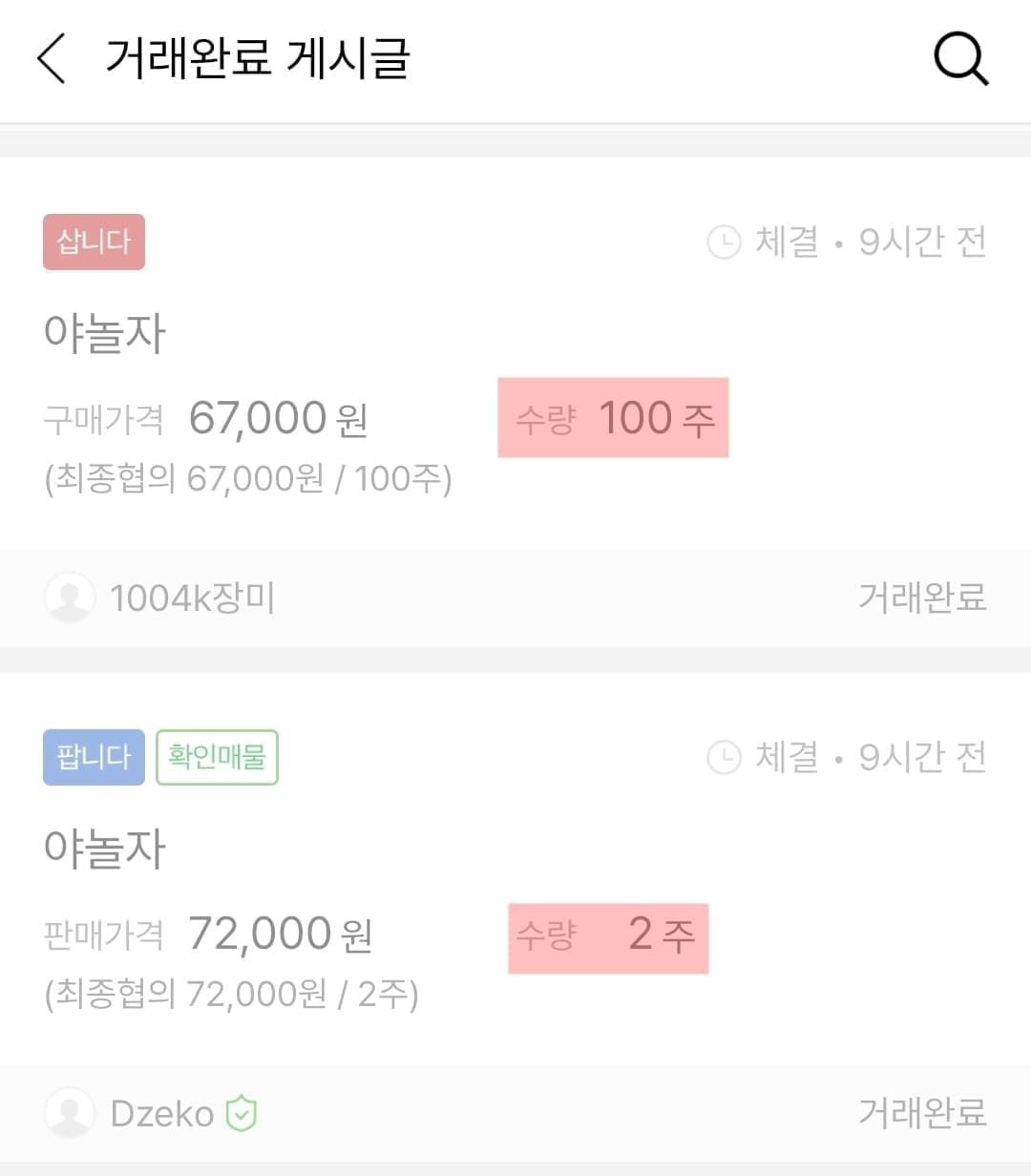Tap highlighted 수량 100 주 field
Image resolution: width=1031 pixels, height=1176 pixels.
[613, 418]
